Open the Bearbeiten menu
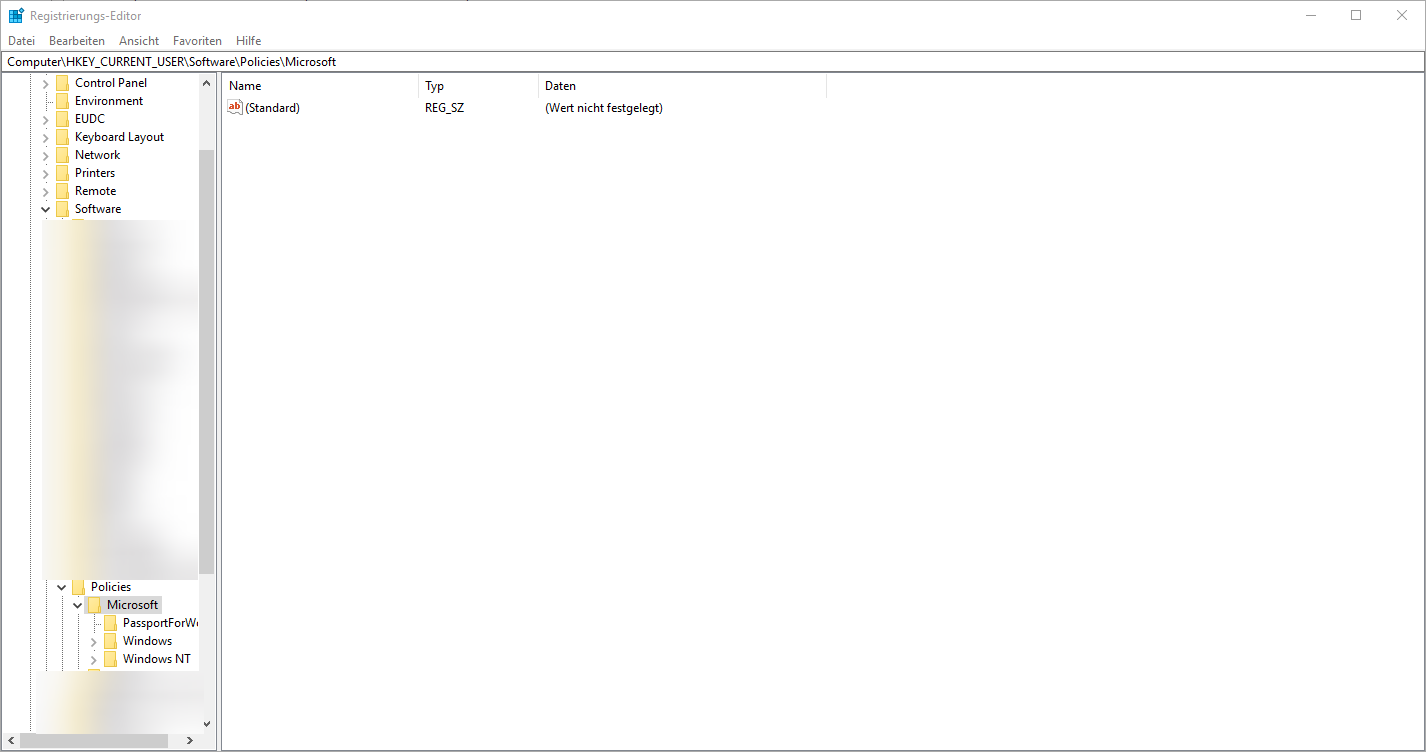This screenshot has width=1426, height=752. (x=77, y=41)
